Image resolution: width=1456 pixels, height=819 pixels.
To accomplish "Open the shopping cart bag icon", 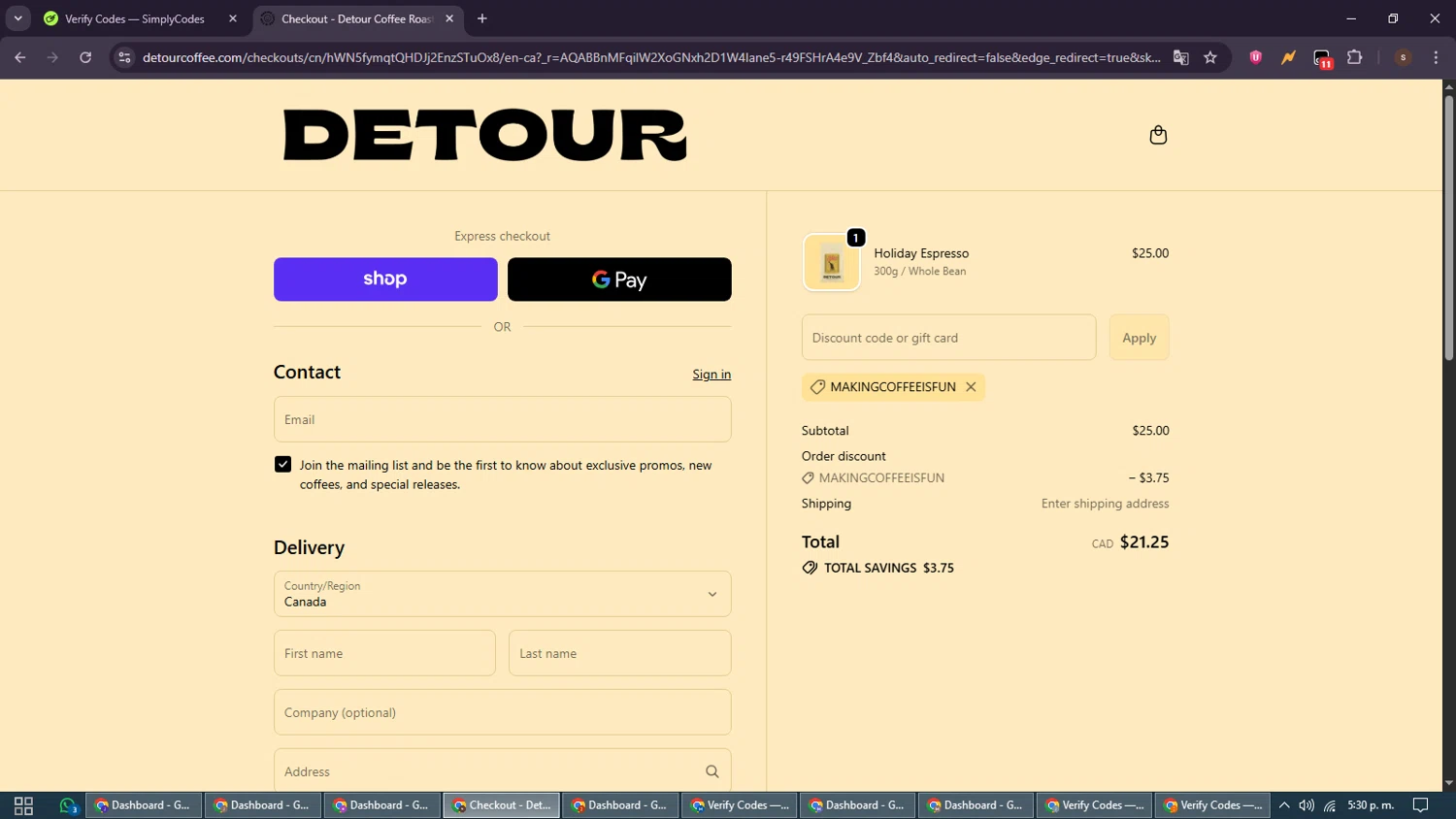I will (1158, 135).
